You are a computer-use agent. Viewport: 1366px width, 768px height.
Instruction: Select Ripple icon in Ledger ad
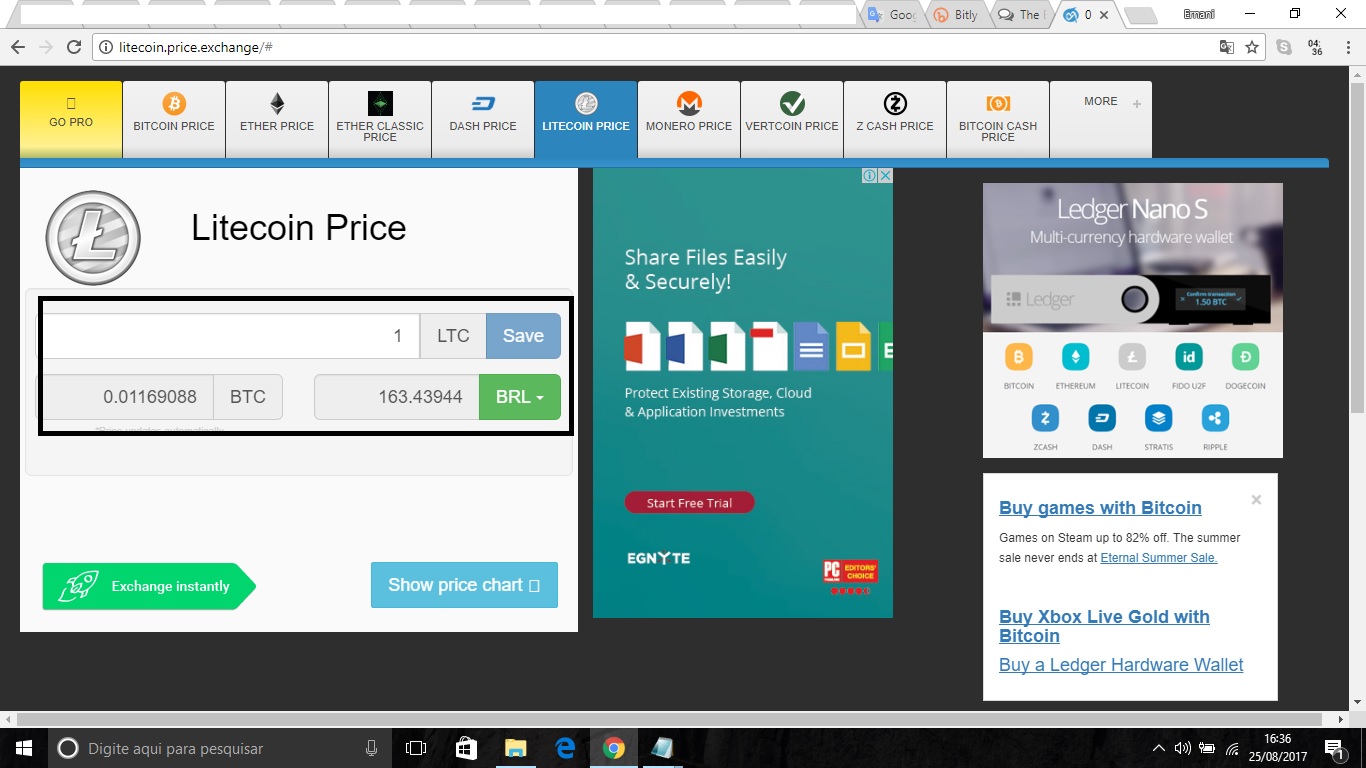tap(1216, 418)
